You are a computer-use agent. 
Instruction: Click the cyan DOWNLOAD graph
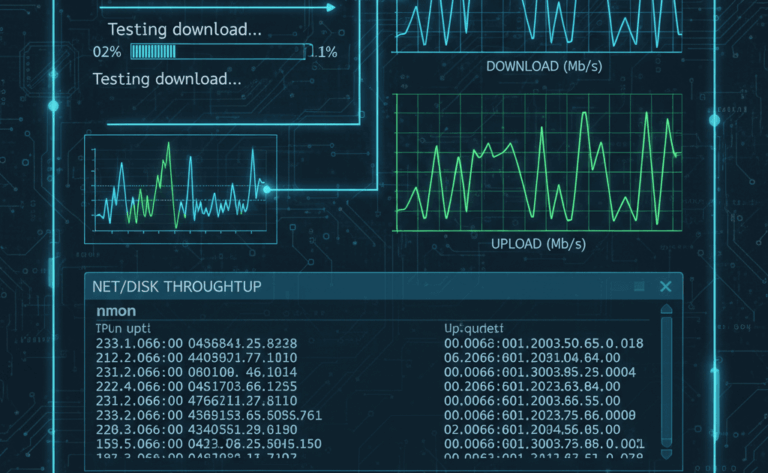(x=539, y=25)
